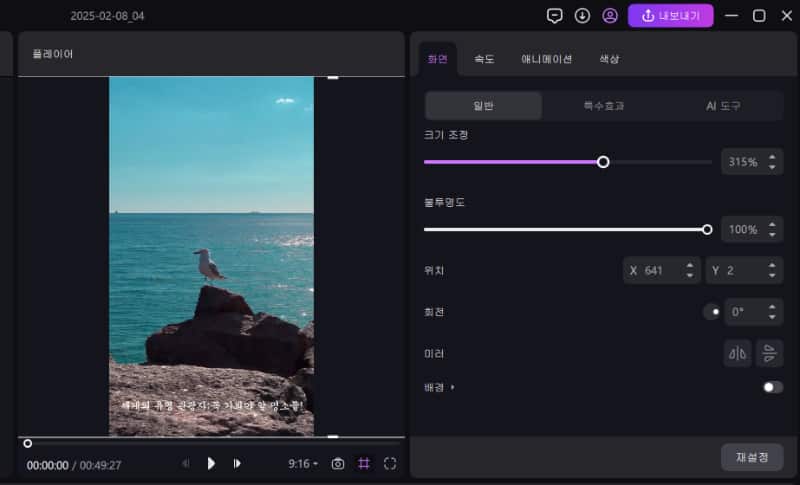Toggle the crop grid overlay icon
The width and height of the screenshot is (800, 485).
[x=364, y=464]
